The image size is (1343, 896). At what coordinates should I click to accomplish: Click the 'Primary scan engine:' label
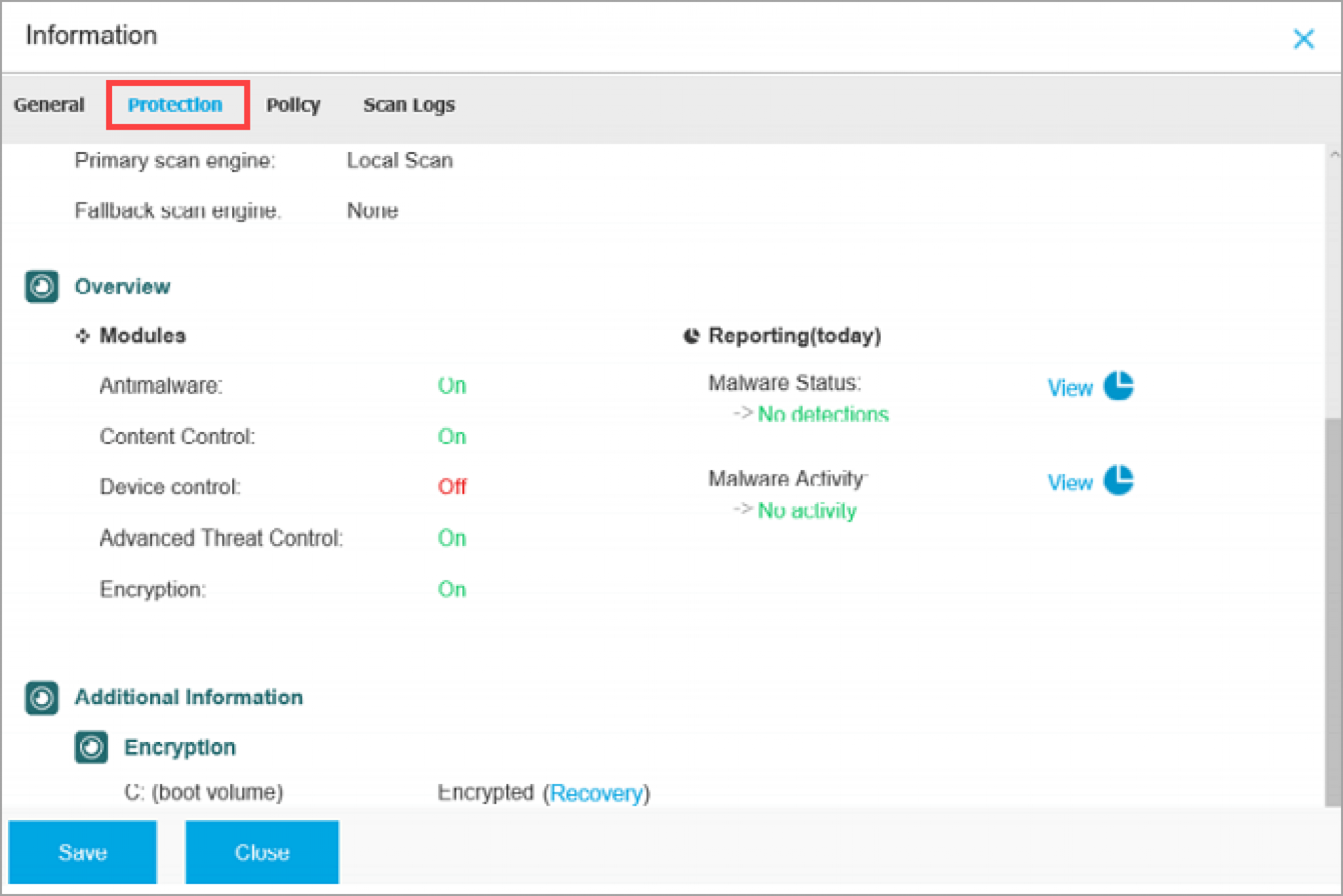(x=175, y=161)
